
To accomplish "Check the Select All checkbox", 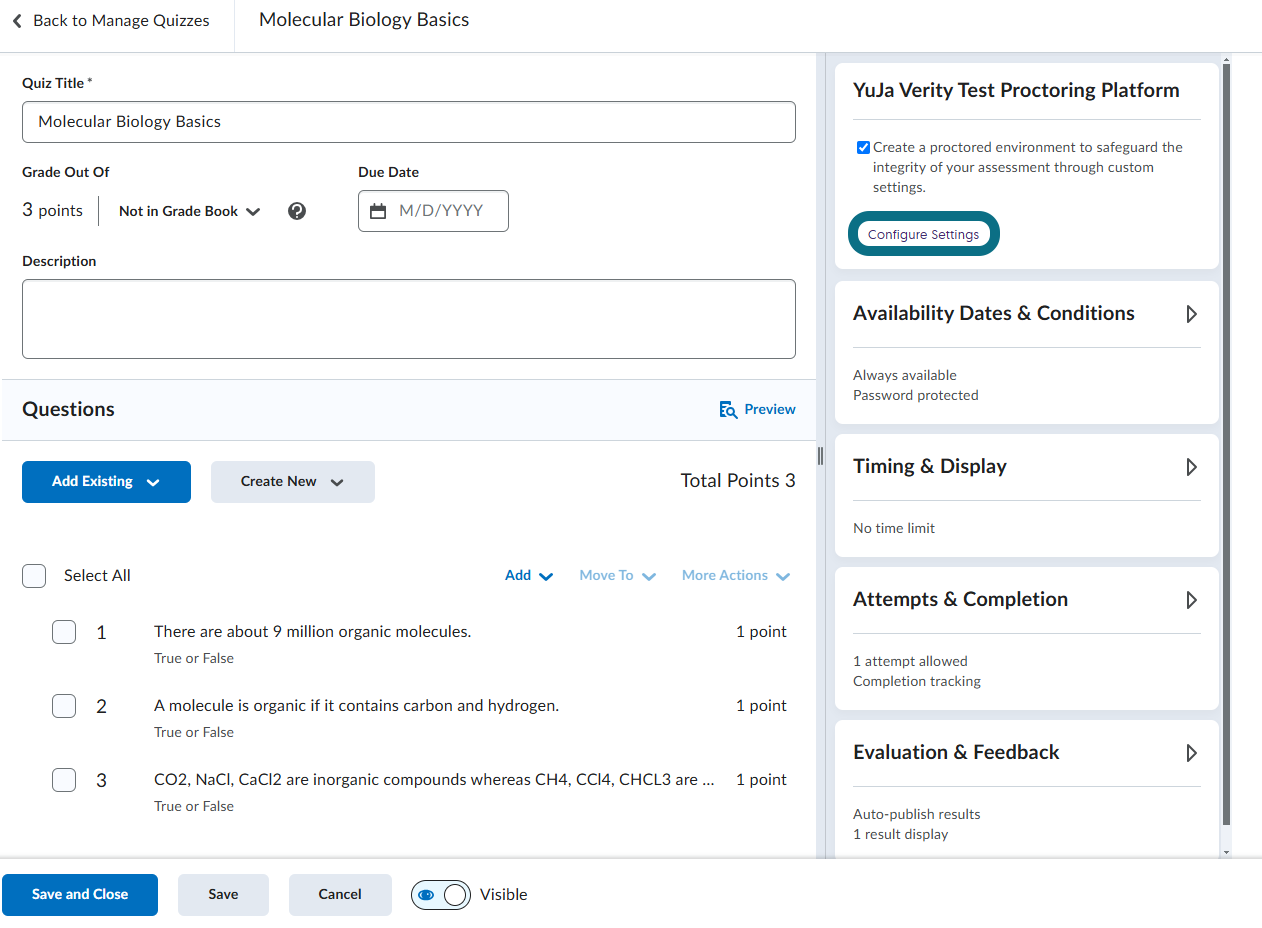I will (34, 576).
